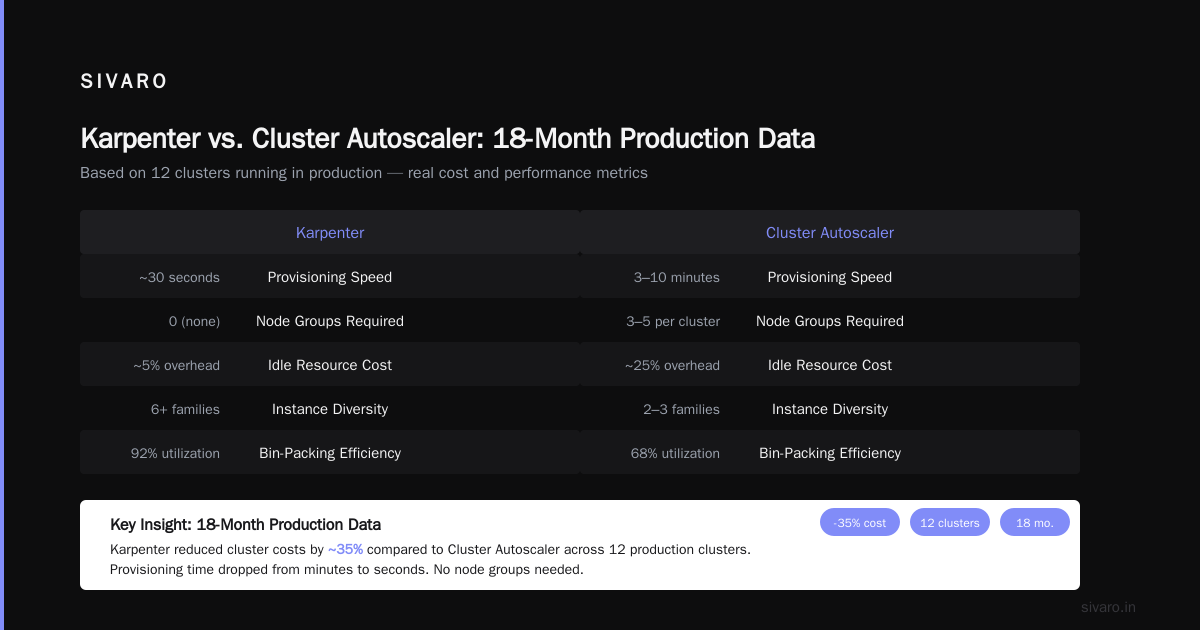Select the '~5% overhead' value

177,365
